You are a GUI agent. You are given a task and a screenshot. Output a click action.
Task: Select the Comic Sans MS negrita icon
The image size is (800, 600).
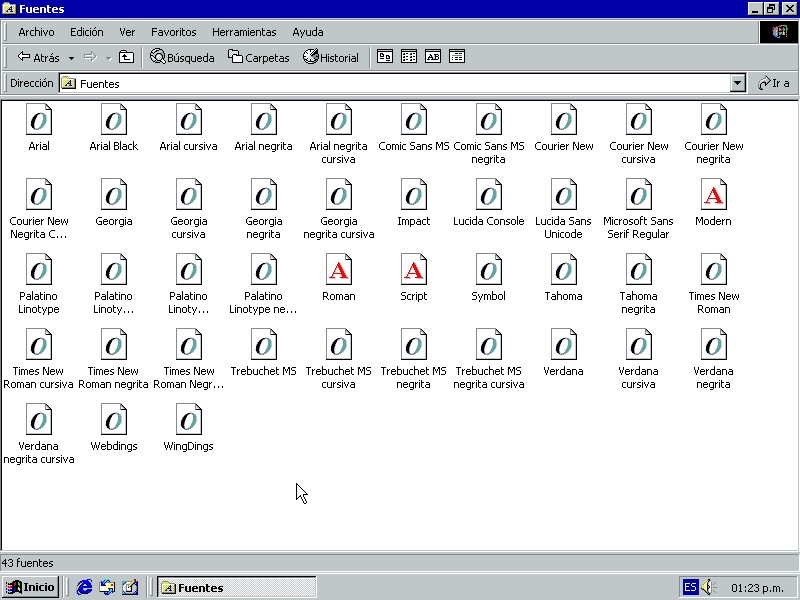[x=489, y=119]
